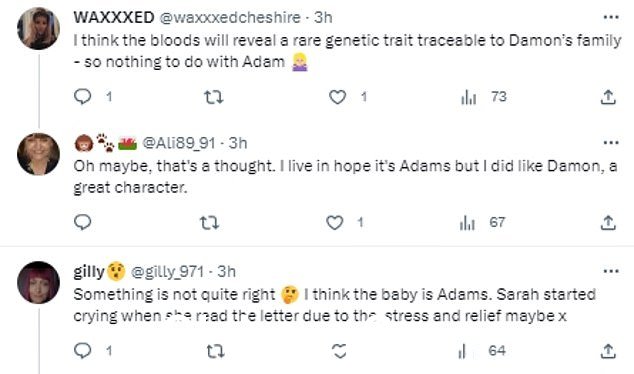The image size is (634, 374).
Task: Reply to @Ali89_91's tweet
Action: 83,222
